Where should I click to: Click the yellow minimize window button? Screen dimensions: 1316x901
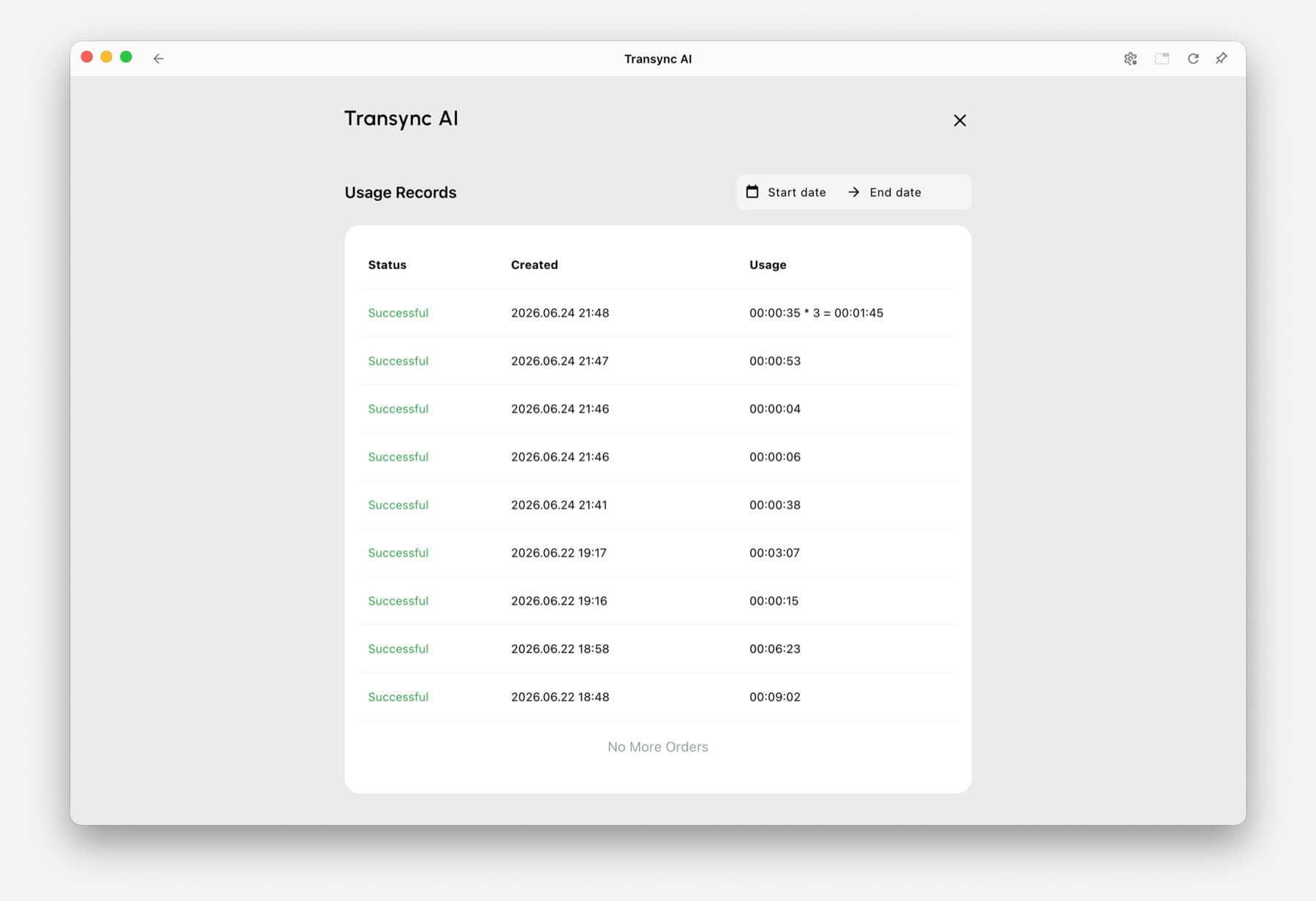(106, 57)
